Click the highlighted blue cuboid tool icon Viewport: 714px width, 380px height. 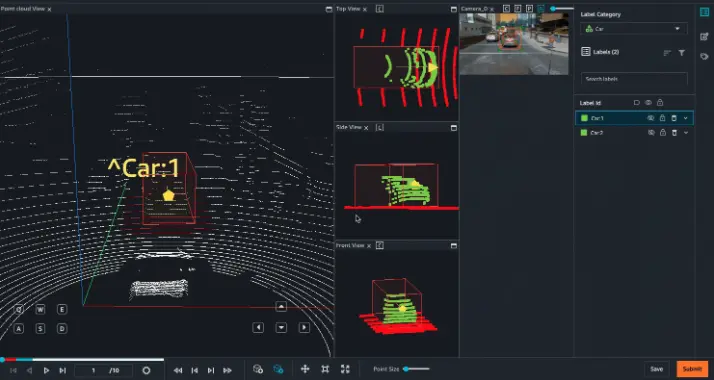coord(278,369)
